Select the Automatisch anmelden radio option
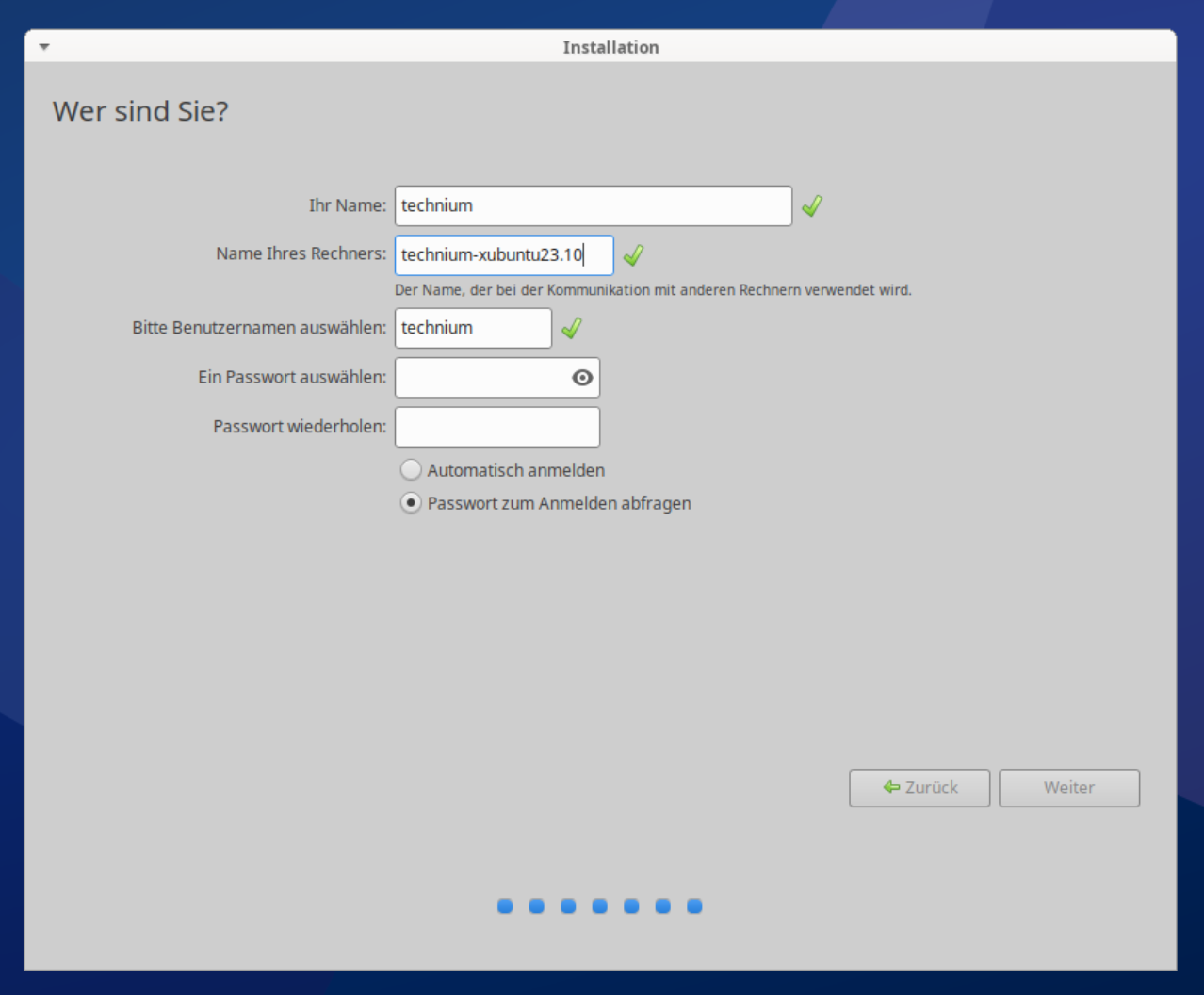This screenshot has width=1204, height=995. point(411,469)
